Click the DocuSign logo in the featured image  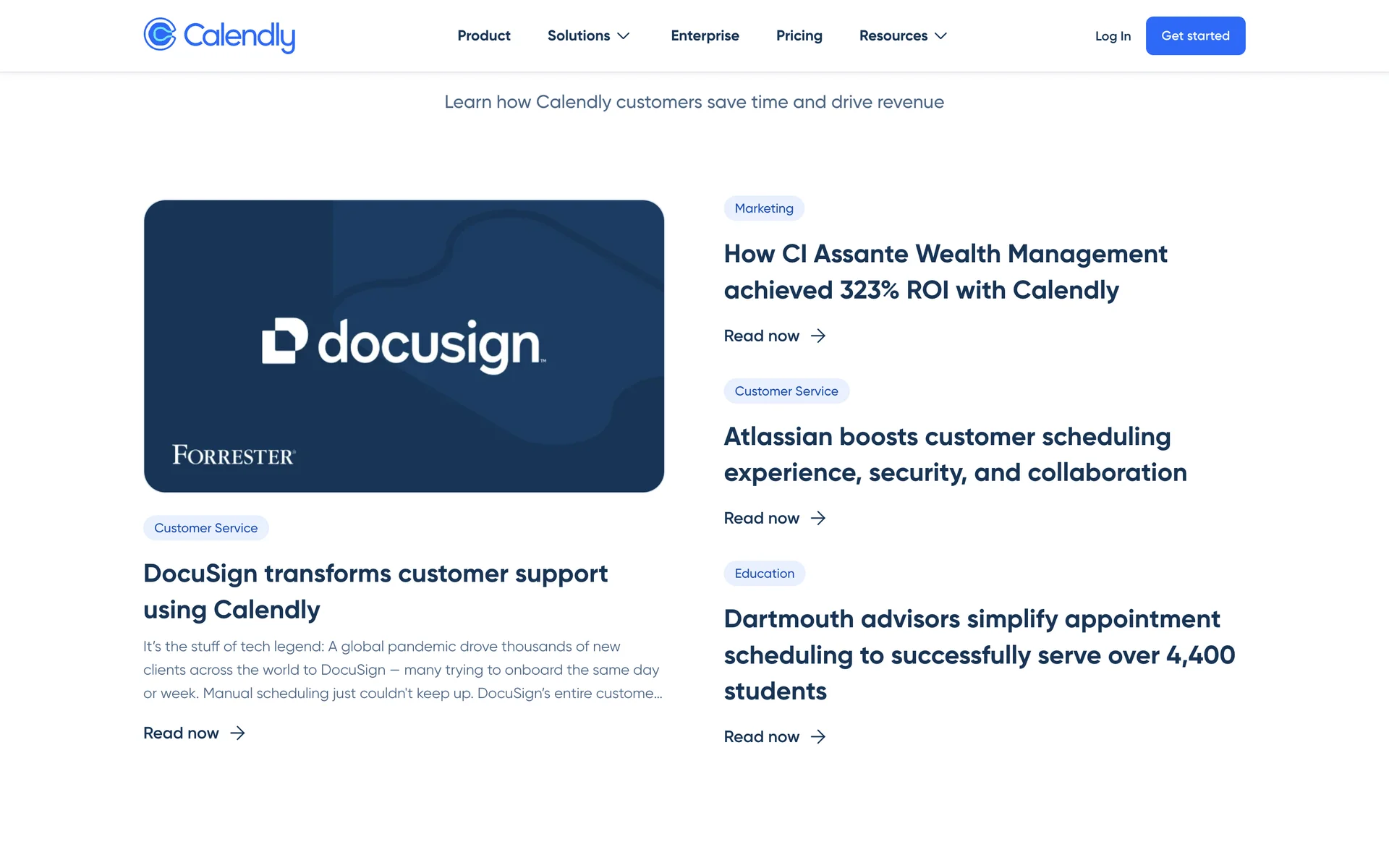(403, 344)
